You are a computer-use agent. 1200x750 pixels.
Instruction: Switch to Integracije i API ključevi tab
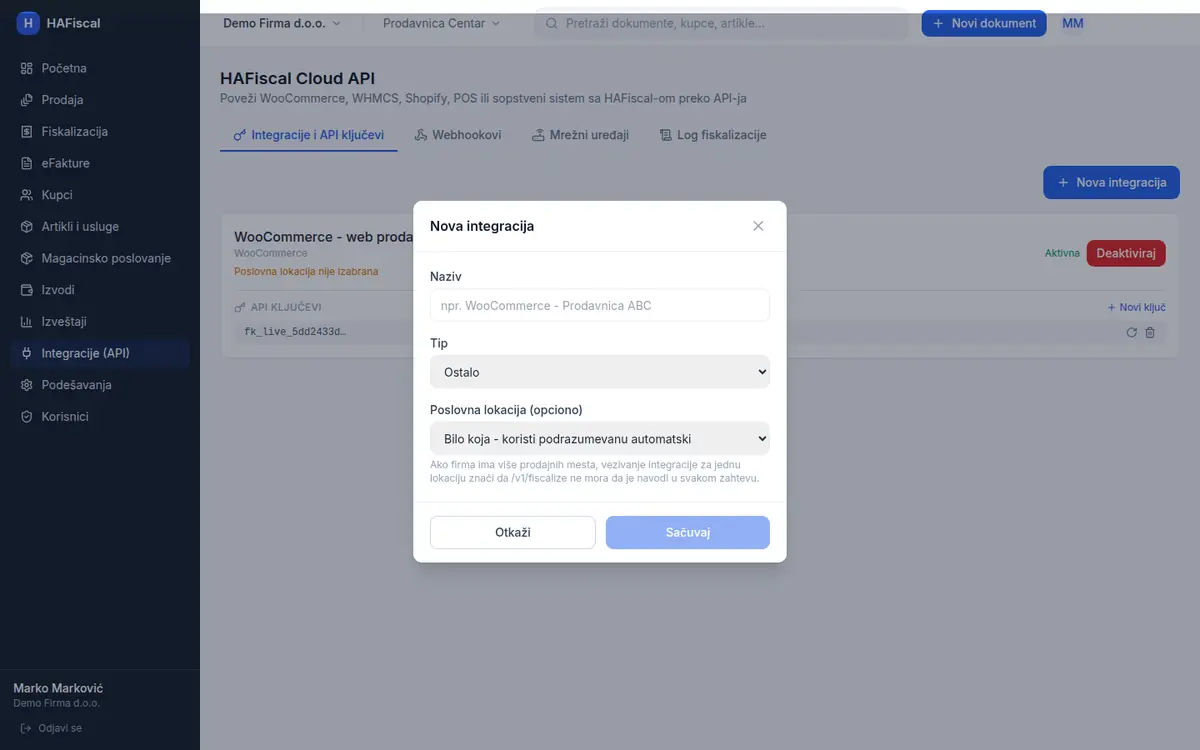point(309,135)
